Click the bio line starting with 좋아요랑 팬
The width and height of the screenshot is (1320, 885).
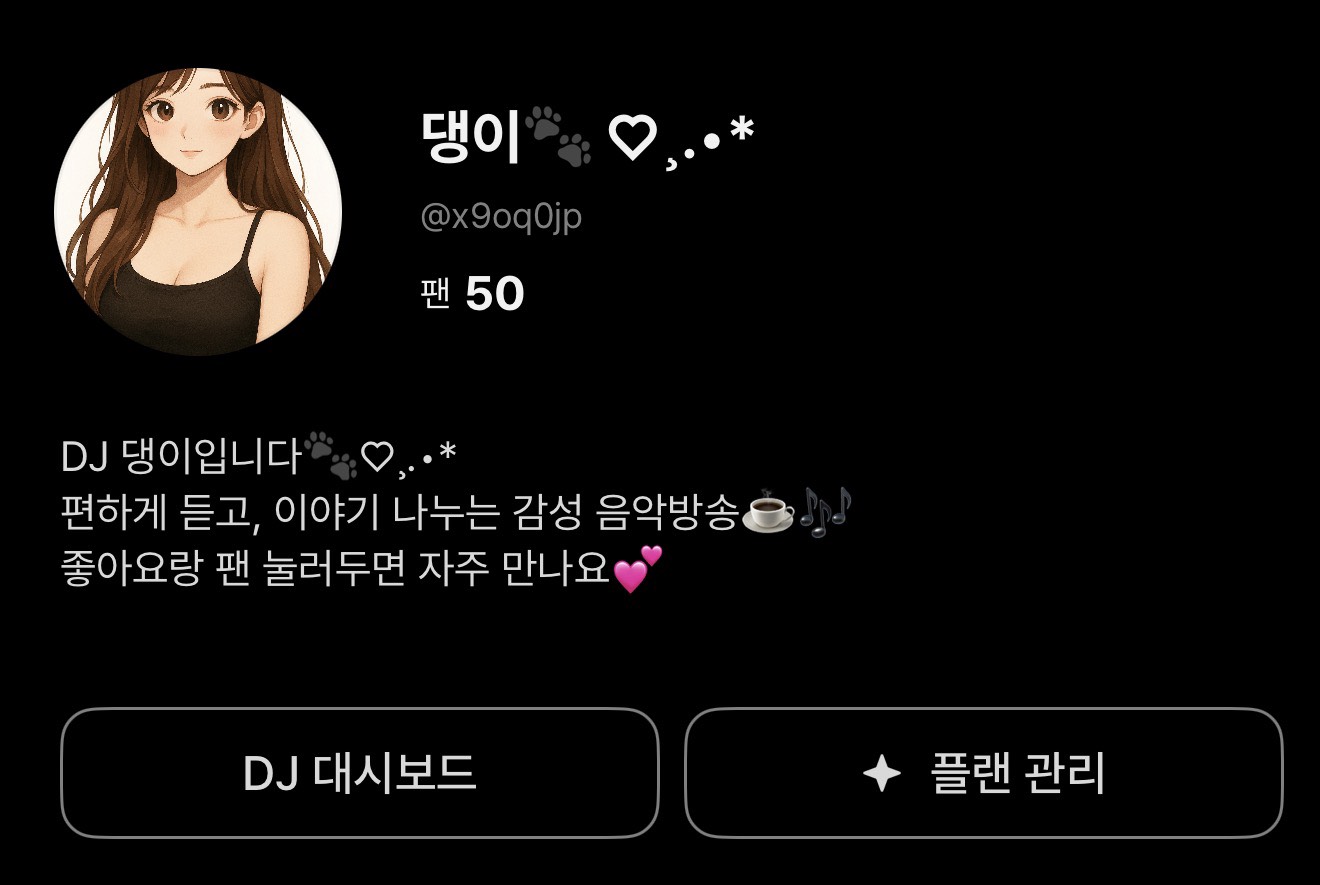click(362, 571)
